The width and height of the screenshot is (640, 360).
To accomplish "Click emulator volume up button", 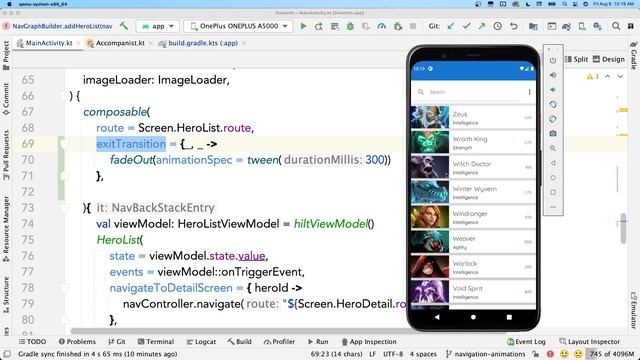I will pyautogui.click(x=553, y=75).
